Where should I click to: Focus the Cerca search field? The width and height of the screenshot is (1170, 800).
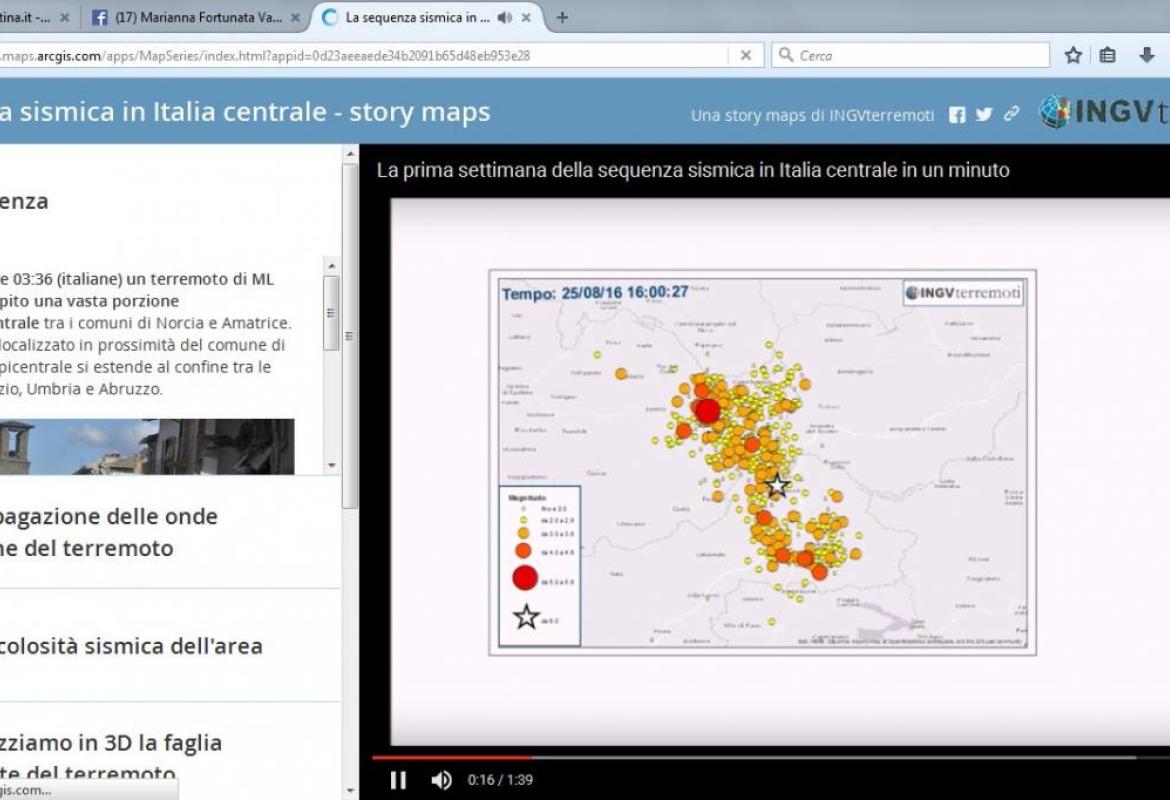(x=910, y=55)
